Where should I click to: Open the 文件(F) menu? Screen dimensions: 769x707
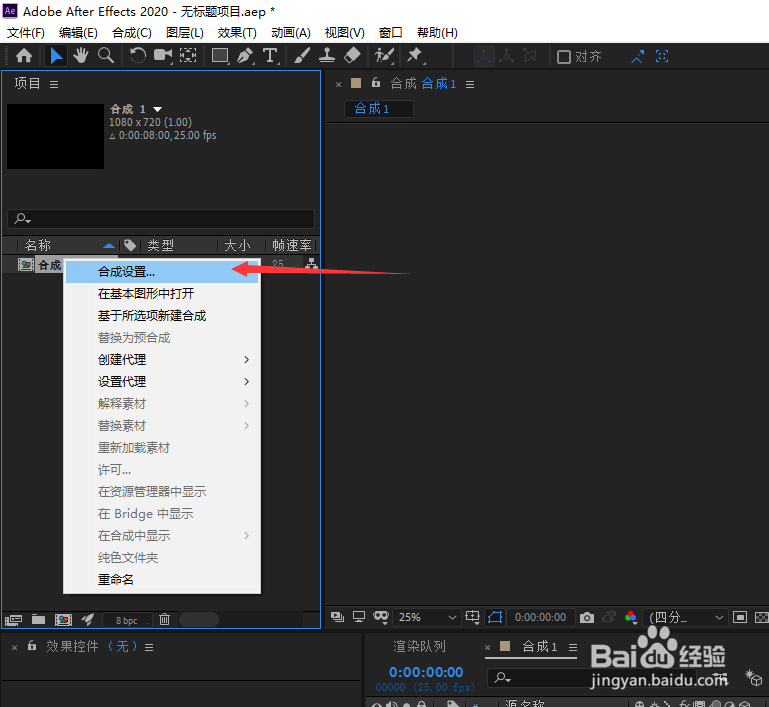26,33
